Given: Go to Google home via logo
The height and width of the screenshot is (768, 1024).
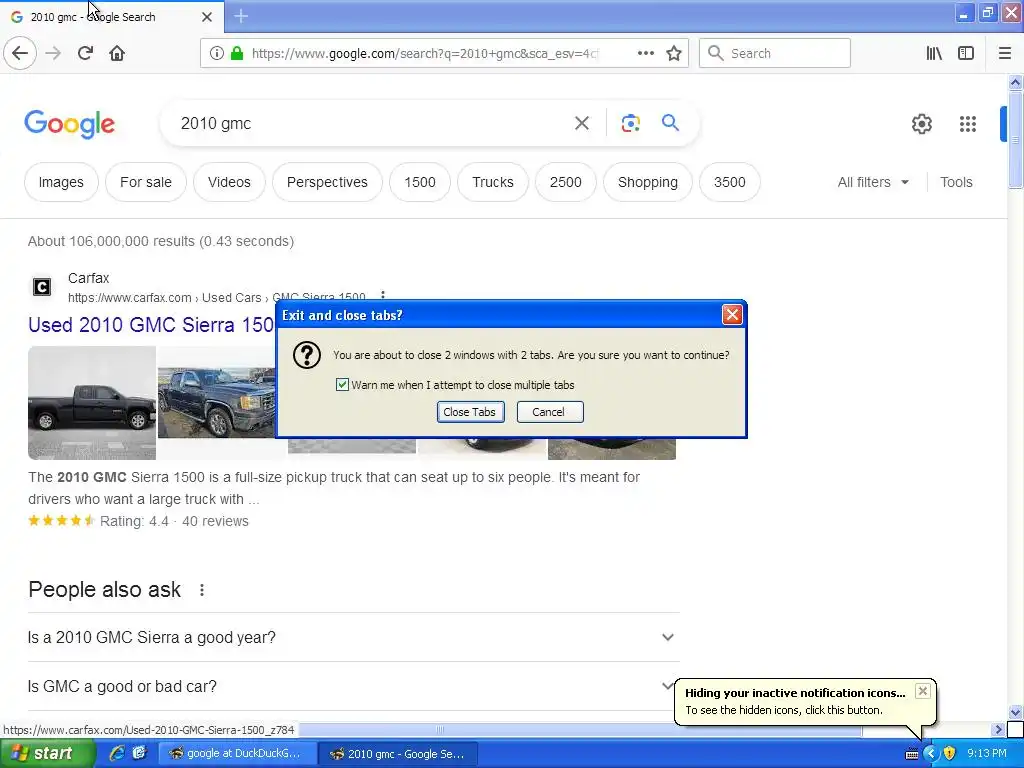Looking at the screenshot, I should pos(70,124).
